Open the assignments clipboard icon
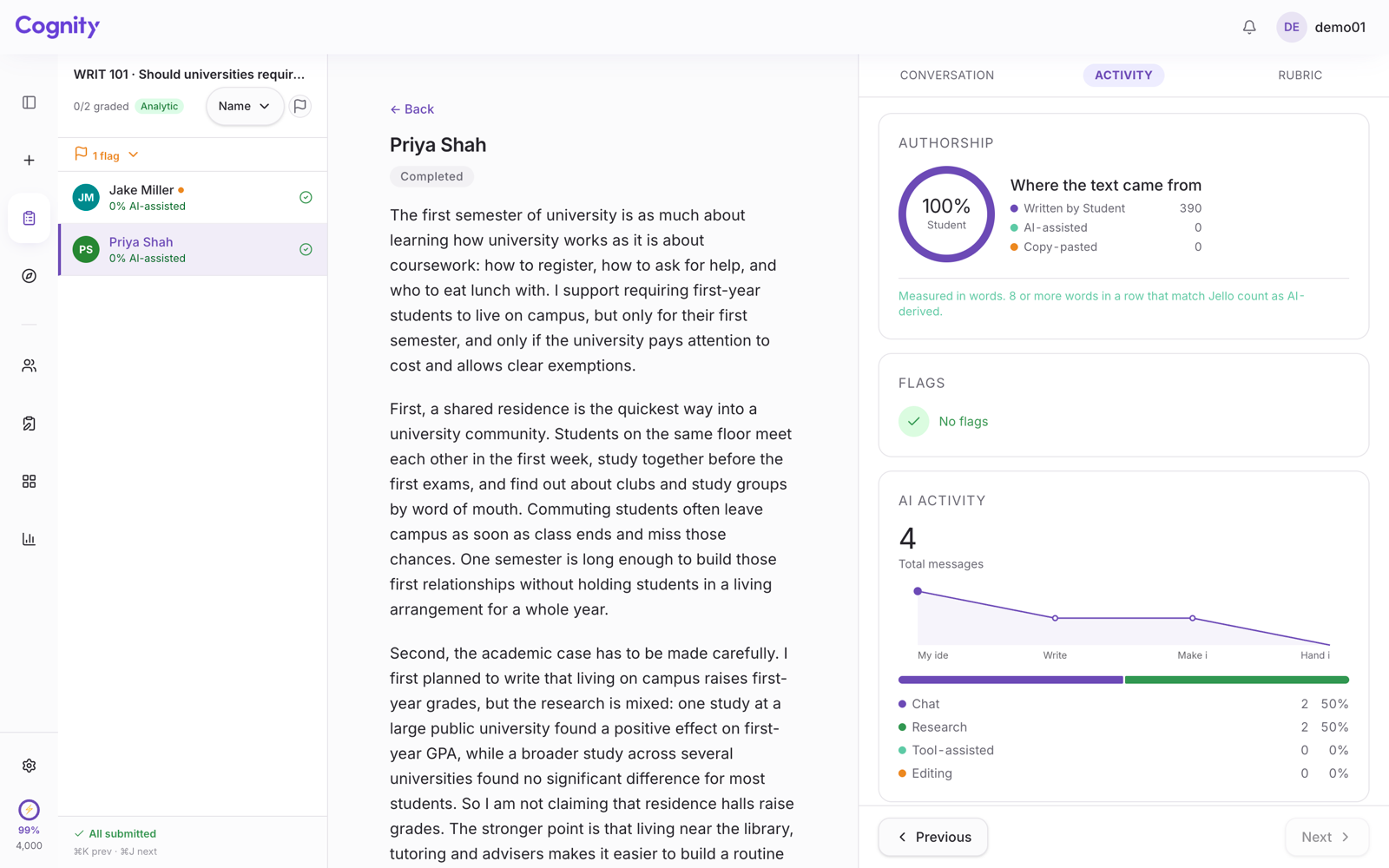Image resolution: width=1389 pixels, height=868 pixels. coord(29,218)
